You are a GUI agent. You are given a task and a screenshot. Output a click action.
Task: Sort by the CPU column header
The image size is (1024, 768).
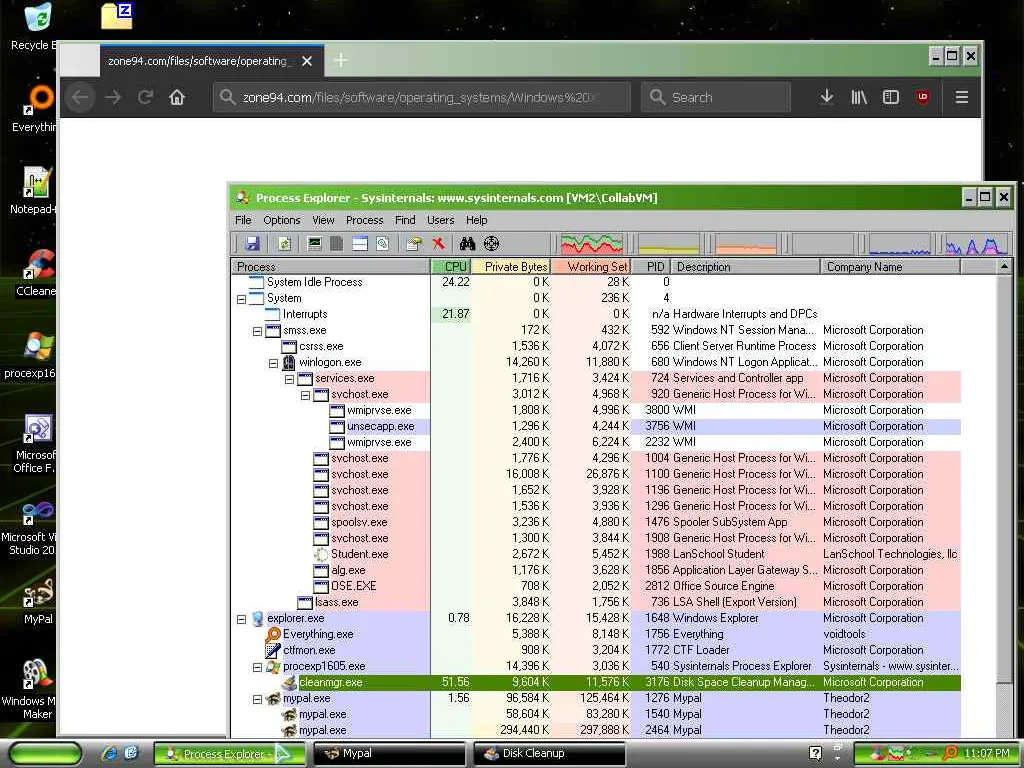coord(450,266)
